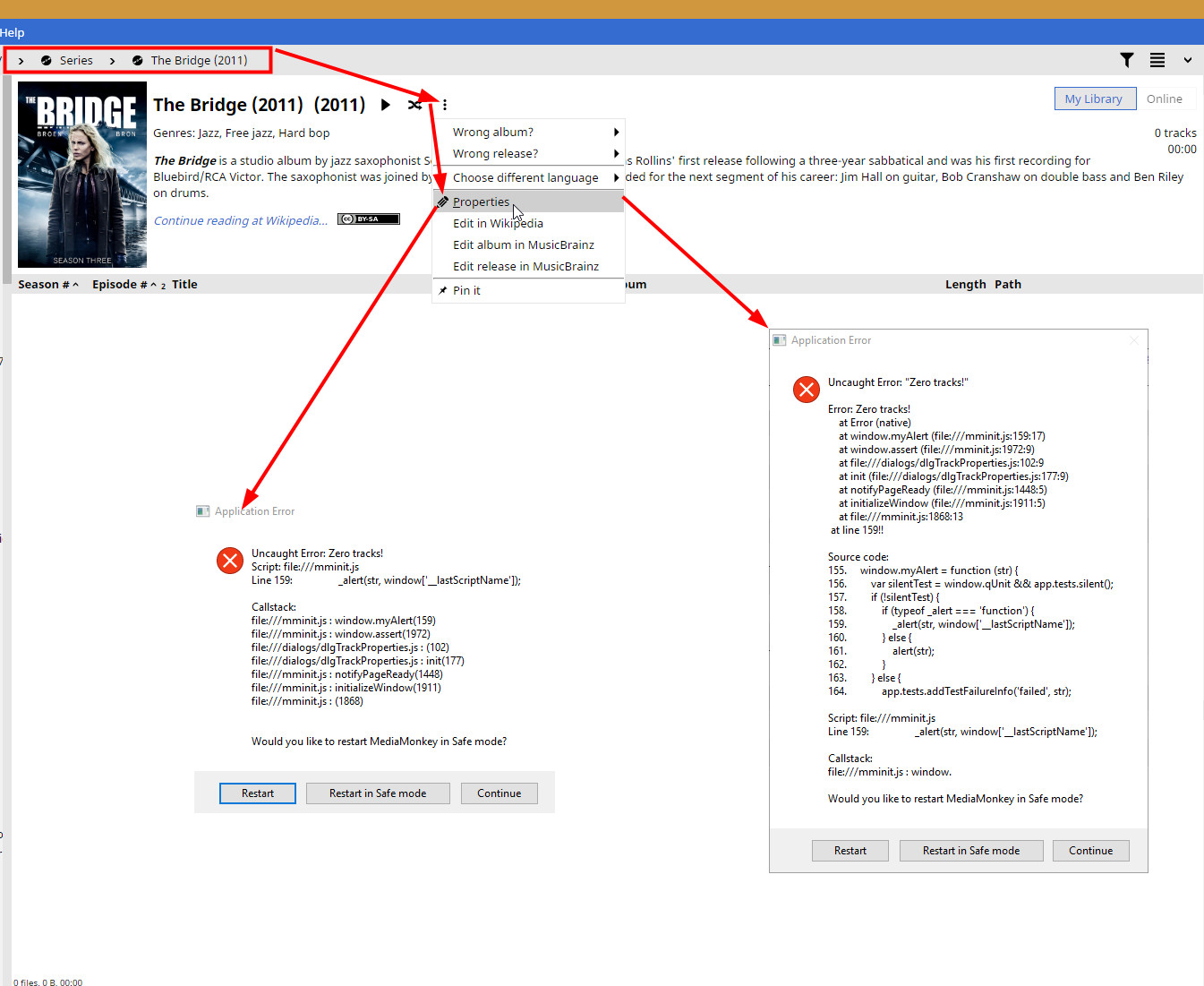Click Continue button in left error dialog
The width and height of the screenshot is (1204, 986).
point(499,793)
